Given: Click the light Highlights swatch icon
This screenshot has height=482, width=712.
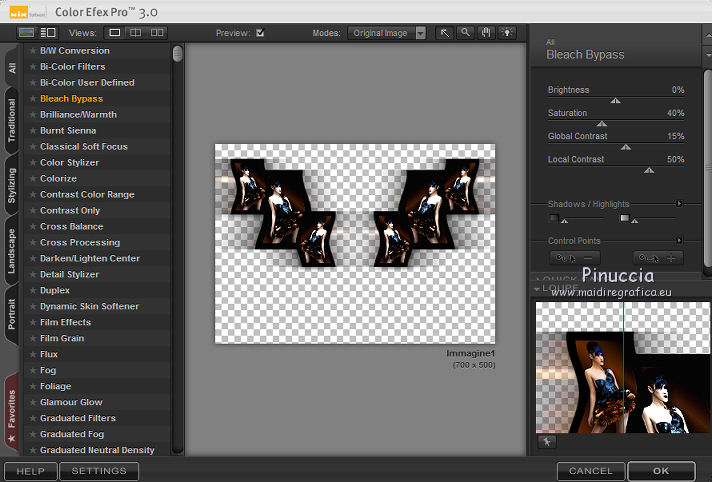Looking at the screenshot, I should click(625, 218).
